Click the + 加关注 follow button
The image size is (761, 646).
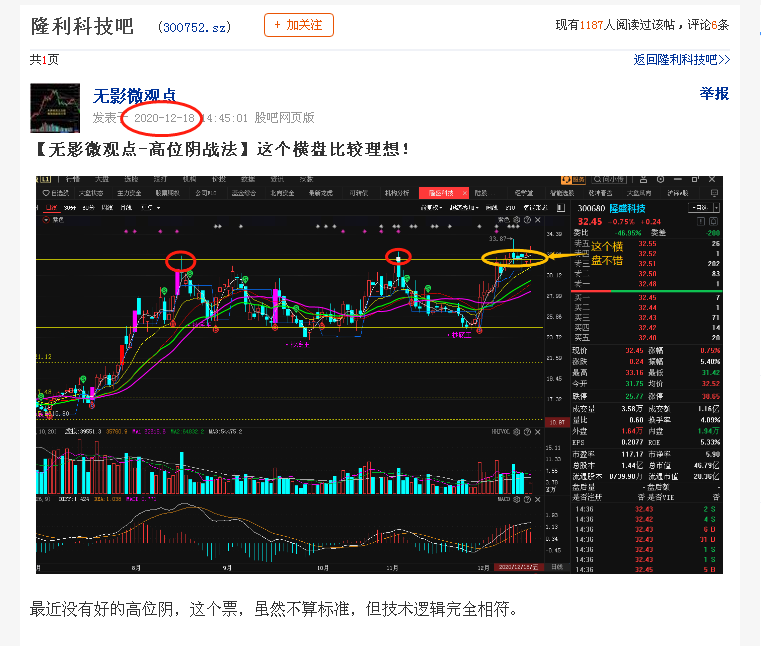click(x=298, y=25)
